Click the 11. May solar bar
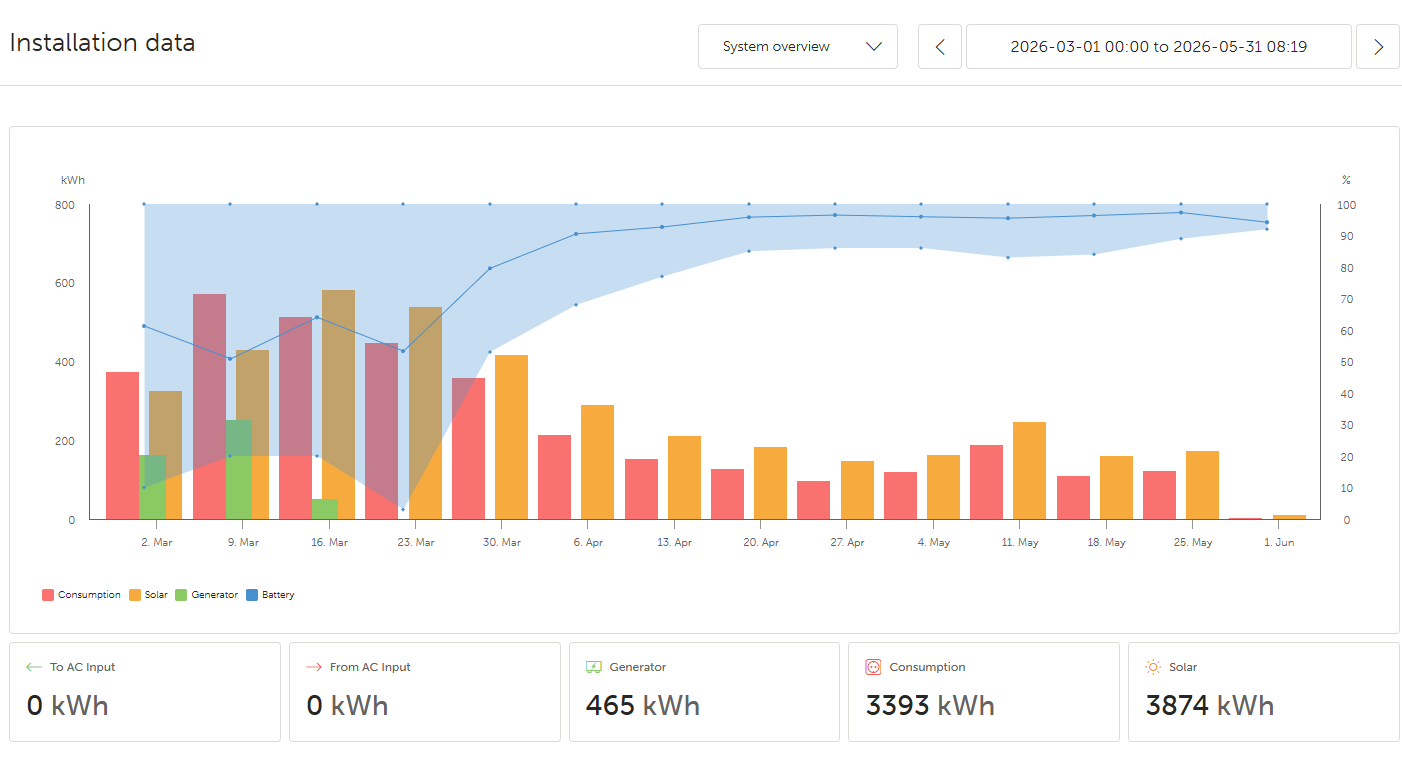1402x771 pixels. coord(1029,471)
